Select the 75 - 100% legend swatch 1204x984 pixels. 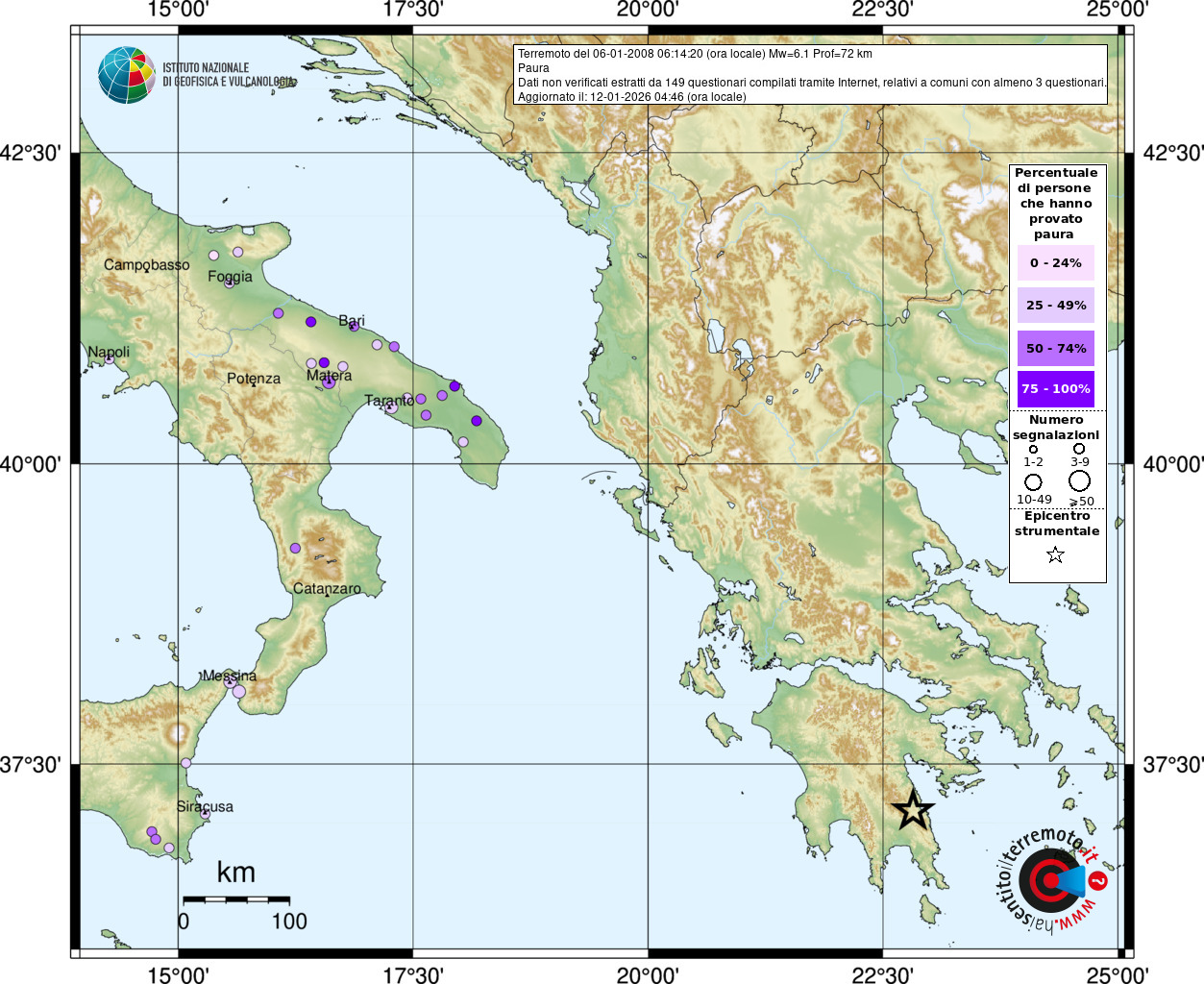click(1056, 389)
